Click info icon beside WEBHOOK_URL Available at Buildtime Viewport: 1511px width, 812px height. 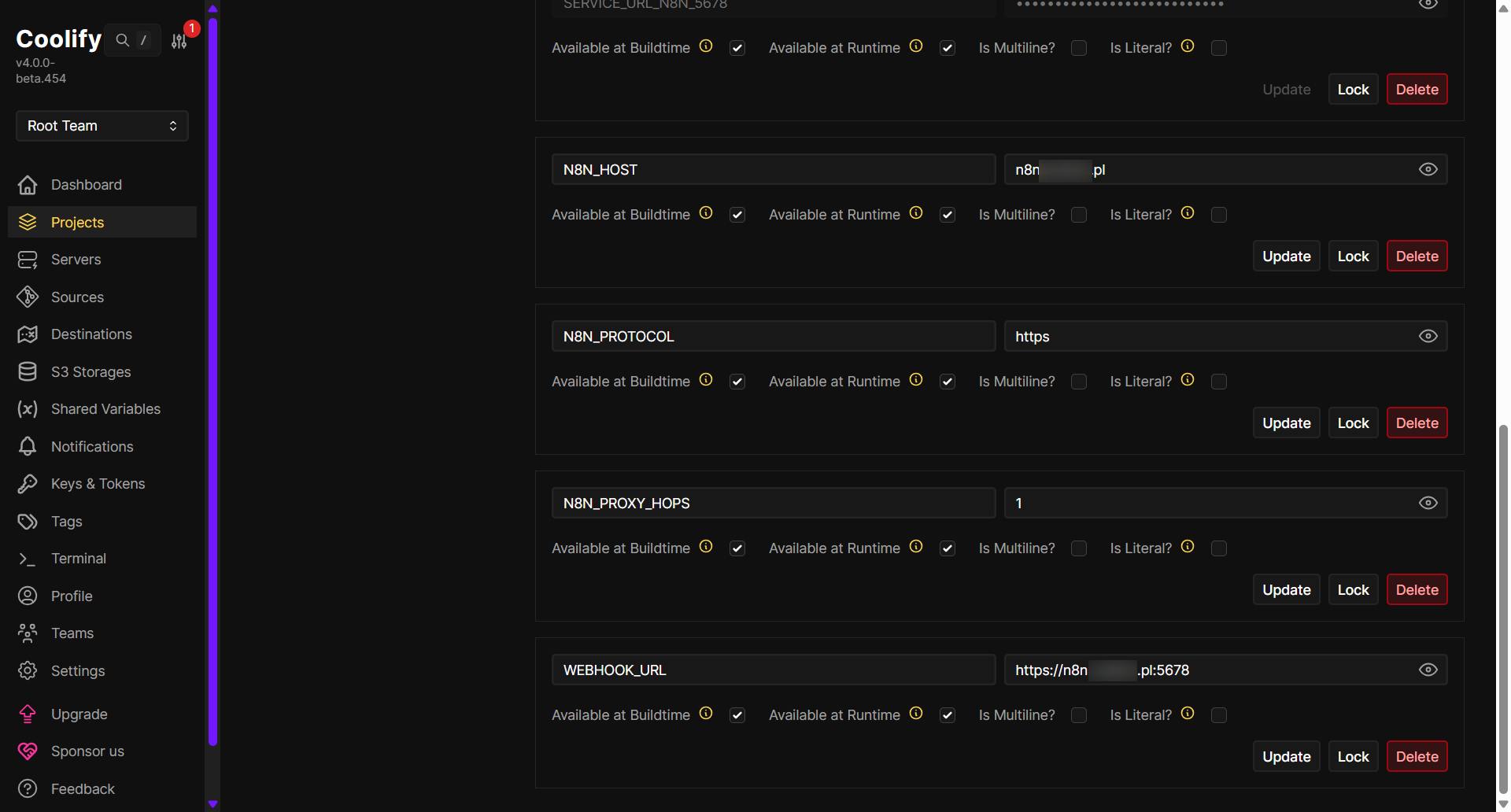point(706,714)
